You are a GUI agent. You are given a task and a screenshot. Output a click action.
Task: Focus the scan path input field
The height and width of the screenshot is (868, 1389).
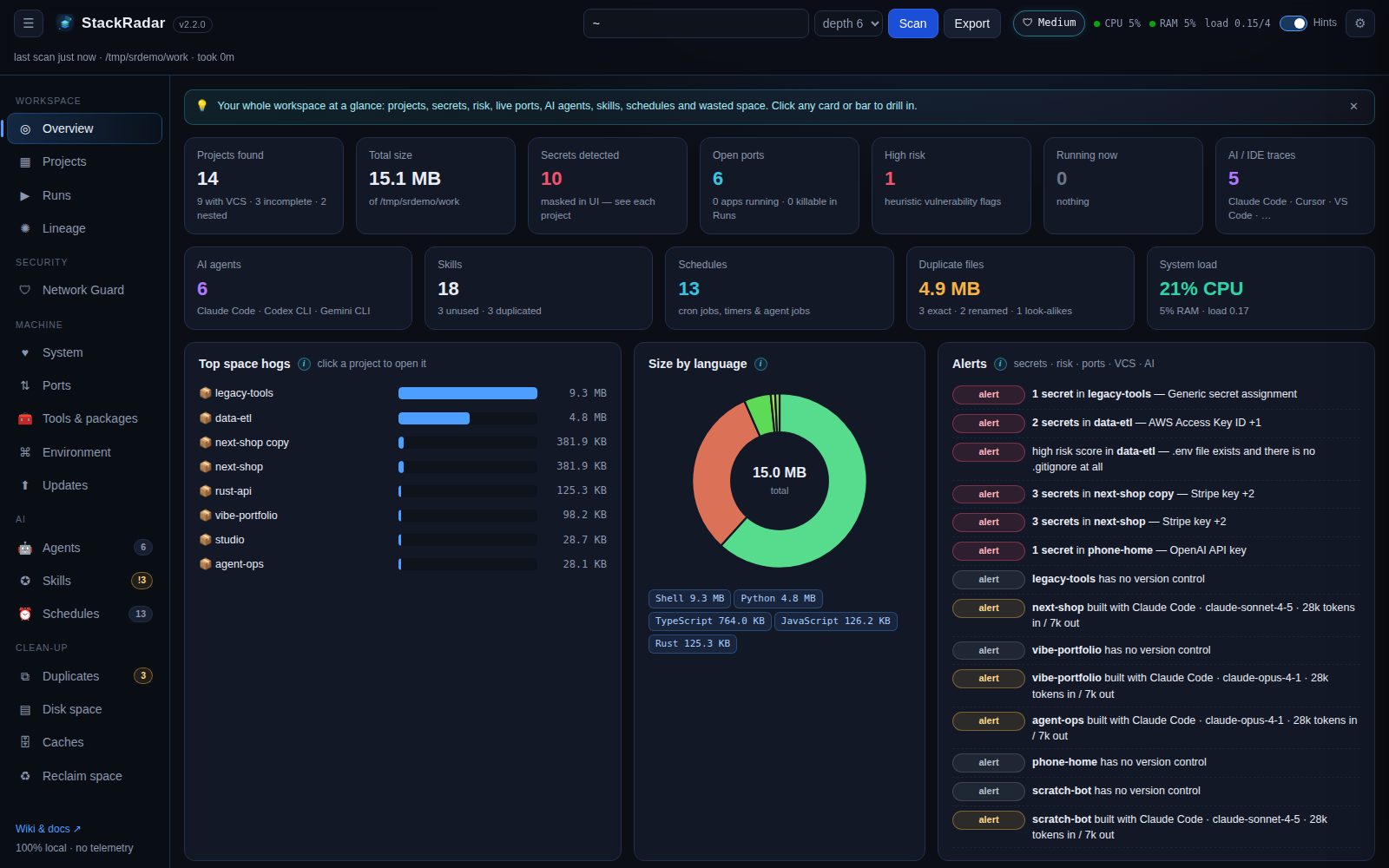(695, 23)
